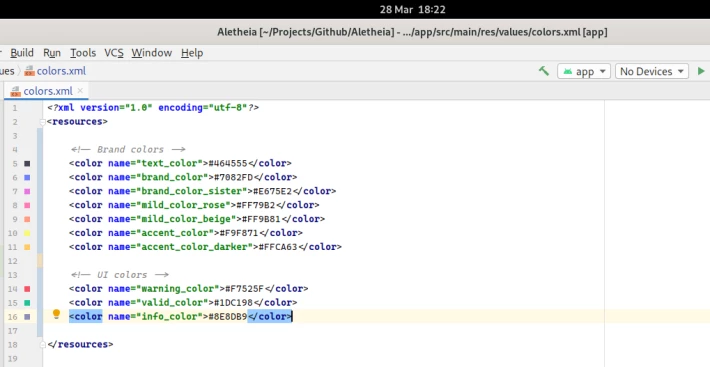This screenshot has height=367, width=710.
Task: Click the hex value #7082FD
Action: 233,177
